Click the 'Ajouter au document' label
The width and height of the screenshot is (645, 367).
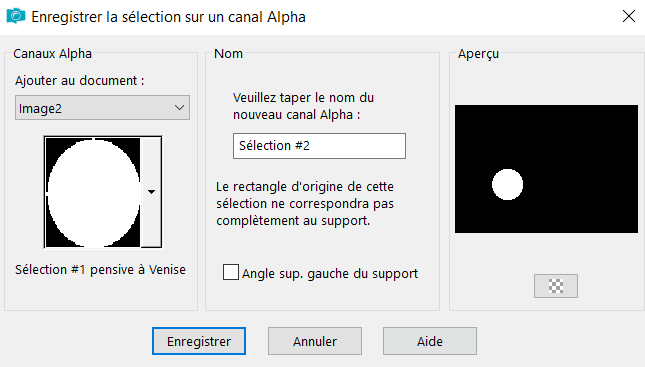[x=79, y=81]
